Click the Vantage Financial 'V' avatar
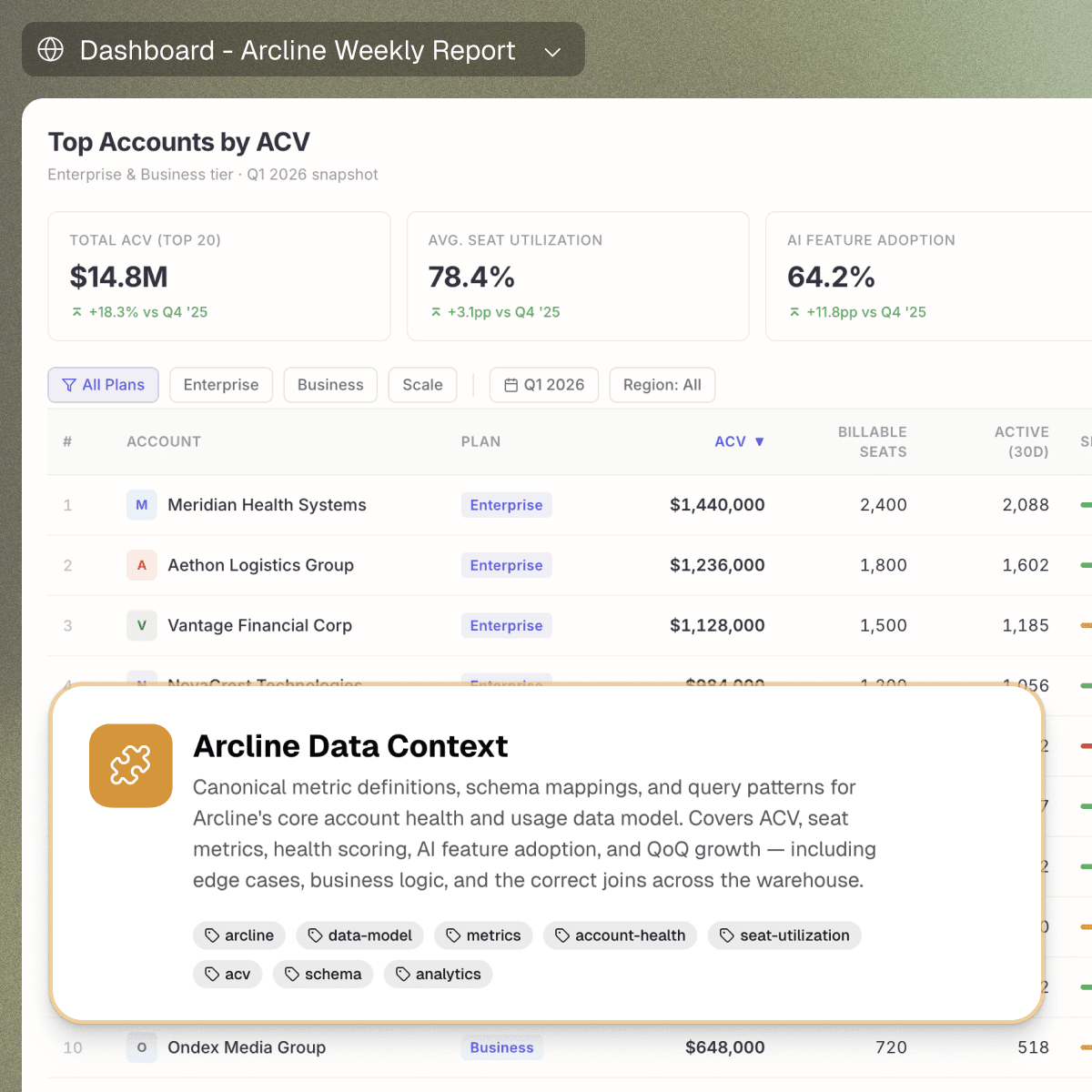This screenshot has width=1092, height=1092. (x=141, y=625)
